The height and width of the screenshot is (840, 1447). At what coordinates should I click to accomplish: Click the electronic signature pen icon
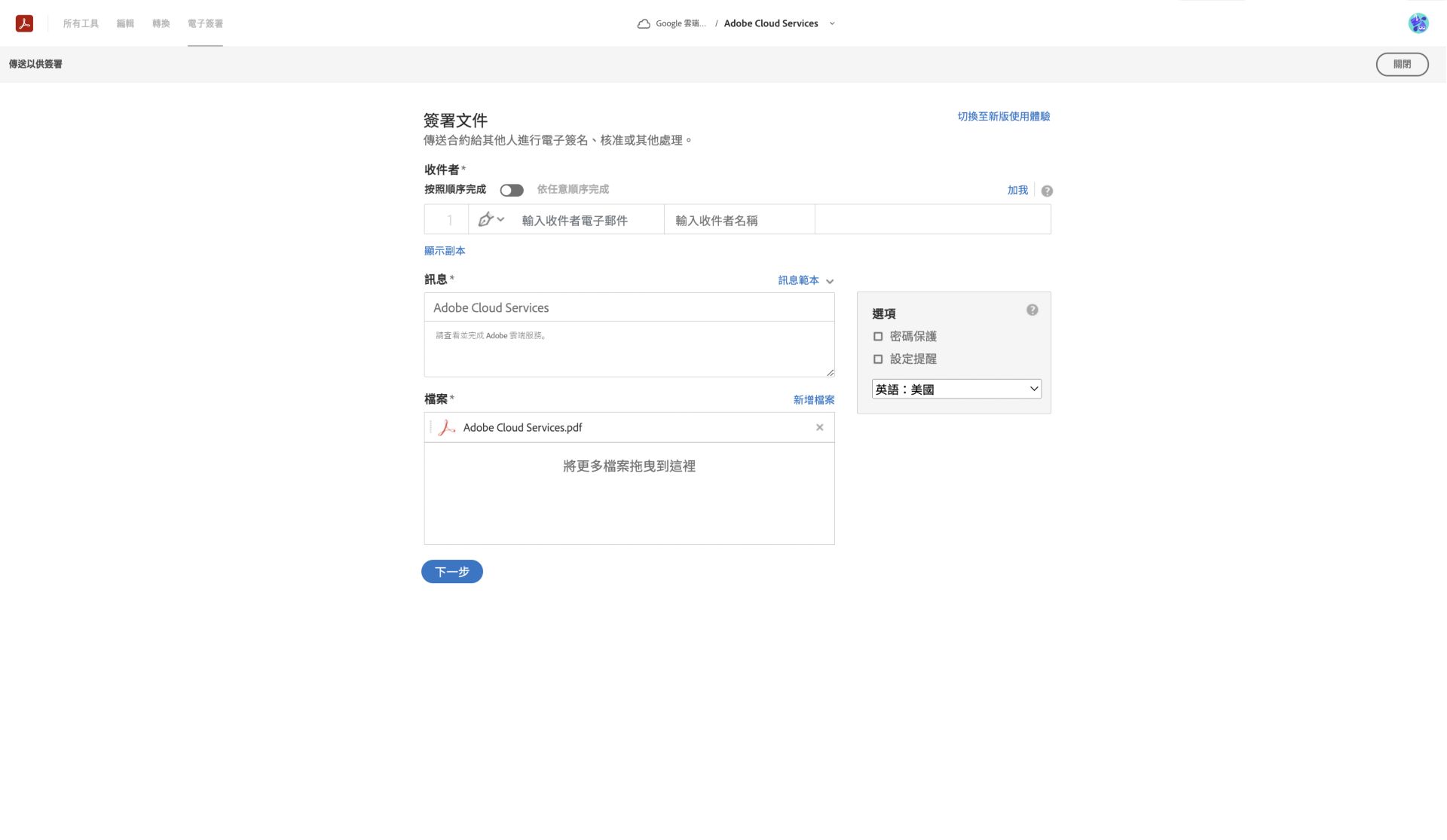coord(485,219)
